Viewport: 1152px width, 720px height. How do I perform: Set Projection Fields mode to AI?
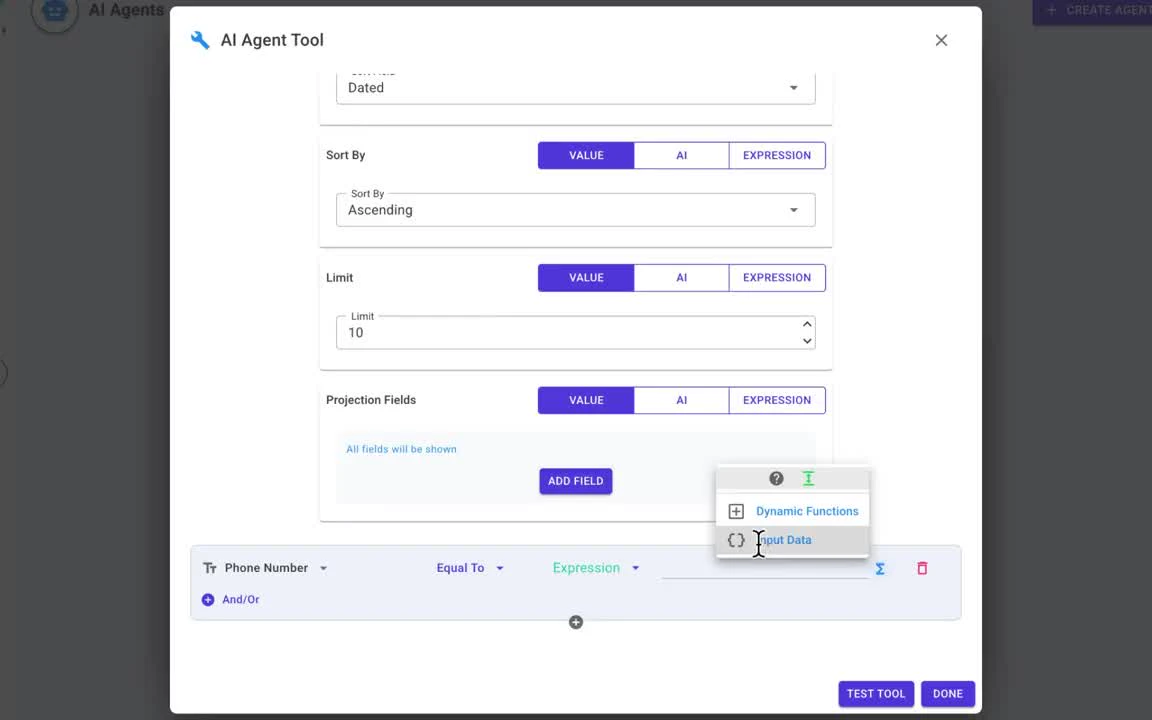(x=681, y=400)
